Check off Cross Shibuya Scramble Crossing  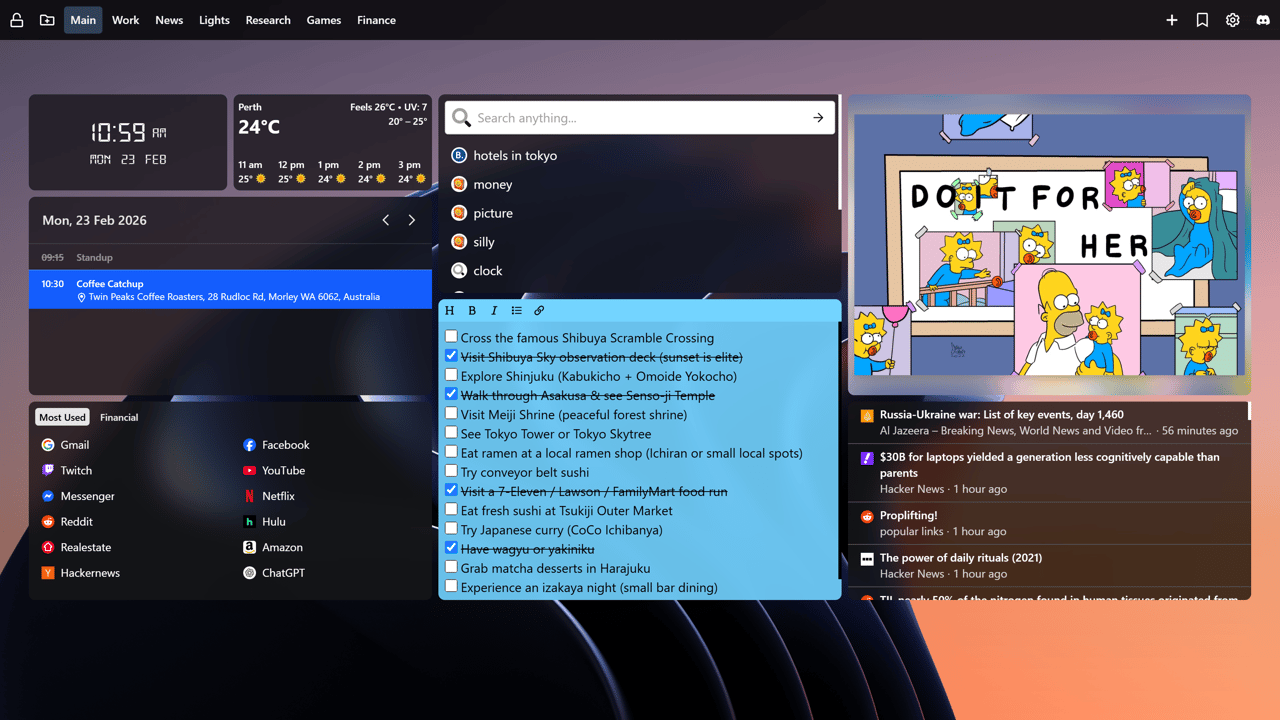click(x=451, y=337)
